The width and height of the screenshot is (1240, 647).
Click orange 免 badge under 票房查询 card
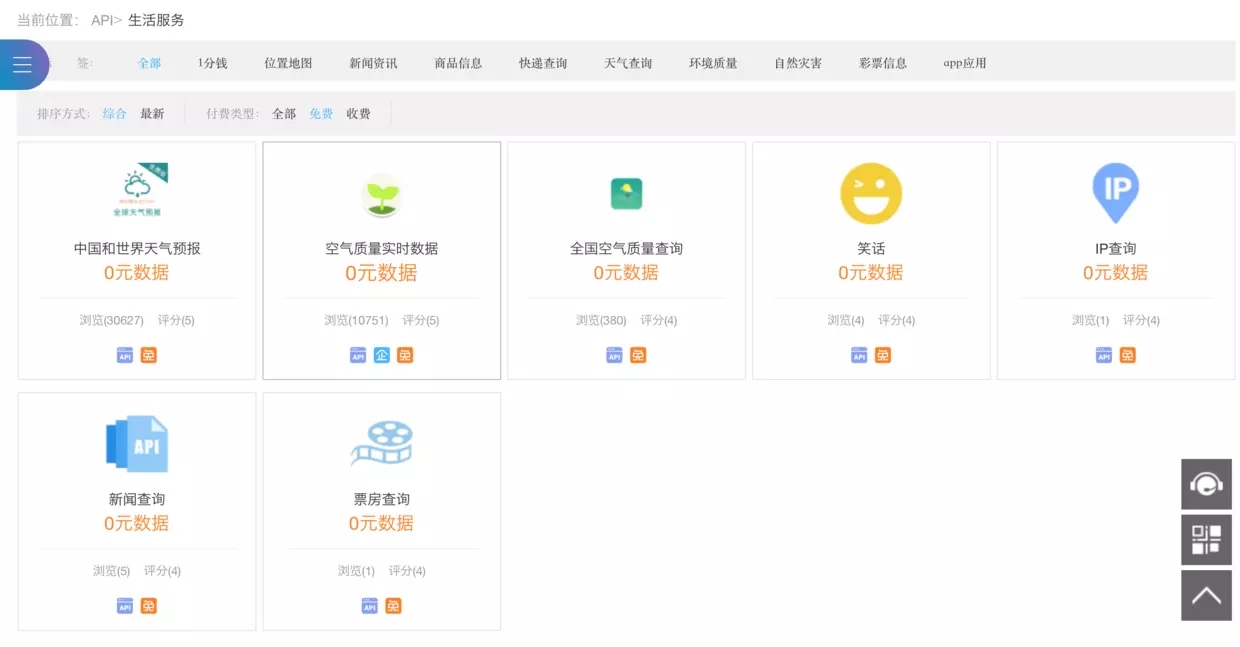(394, 606)
